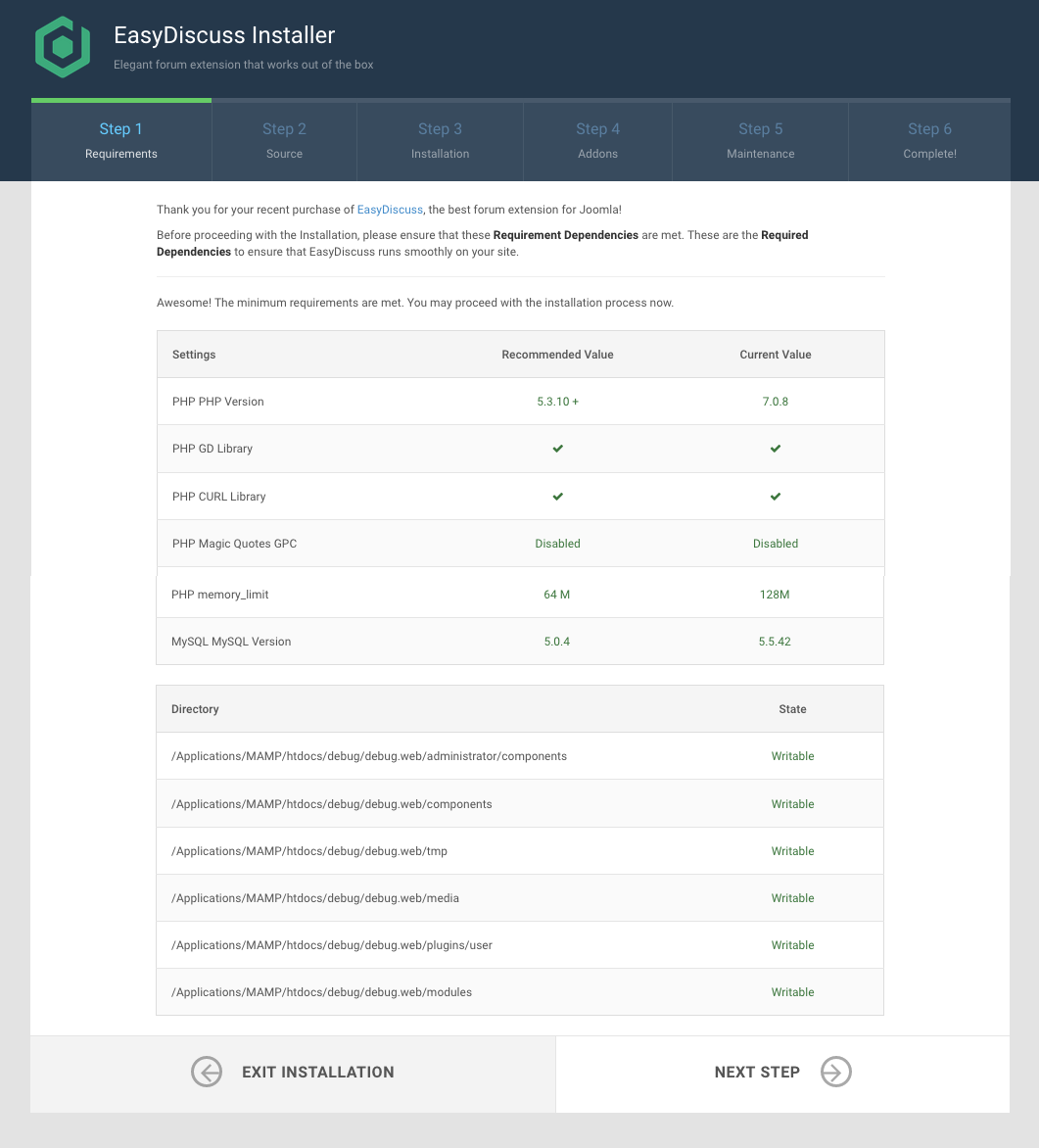This screenshot has width=1039, height=1148.
Task: Click the current PHP version '7.0.8'
Action: tap(776, 402)
